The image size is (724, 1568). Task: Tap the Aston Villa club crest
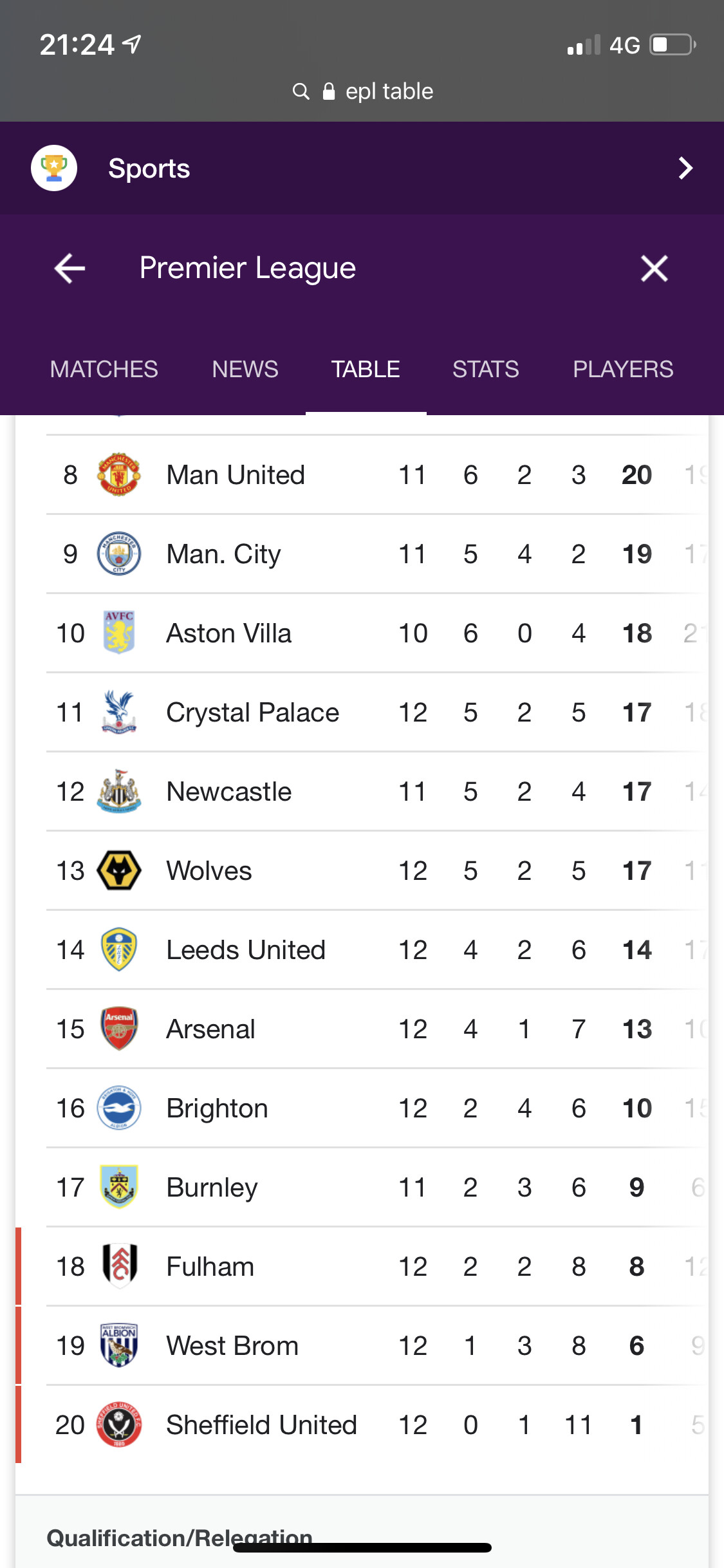pyautogui.click(x=118, y=633)
